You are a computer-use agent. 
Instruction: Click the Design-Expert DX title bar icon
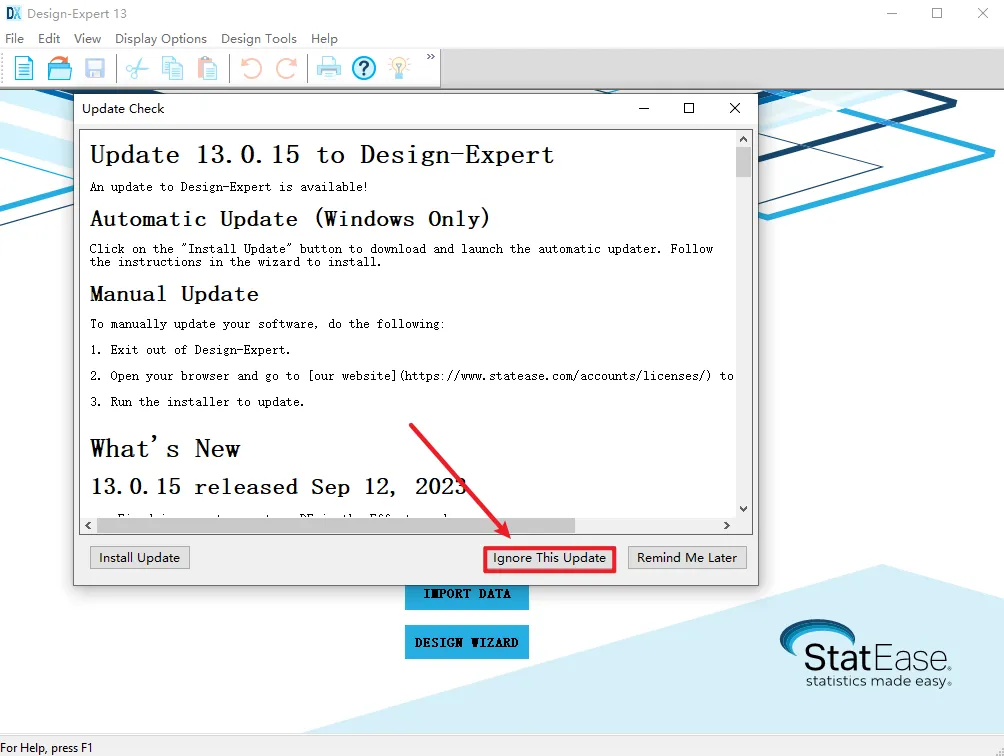tap(13, 13)
